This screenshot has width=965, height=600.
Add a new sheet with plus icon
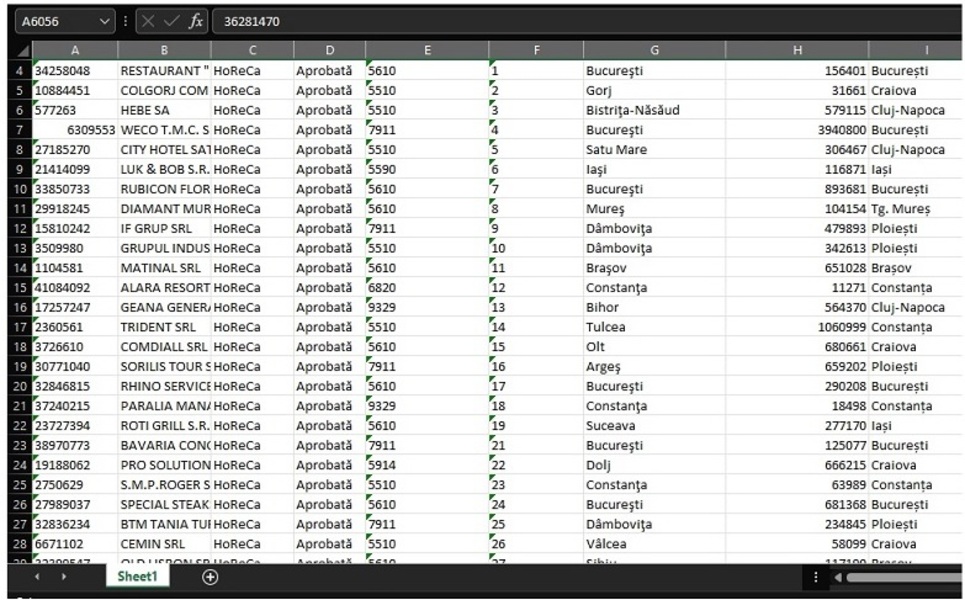pos(210,577)
